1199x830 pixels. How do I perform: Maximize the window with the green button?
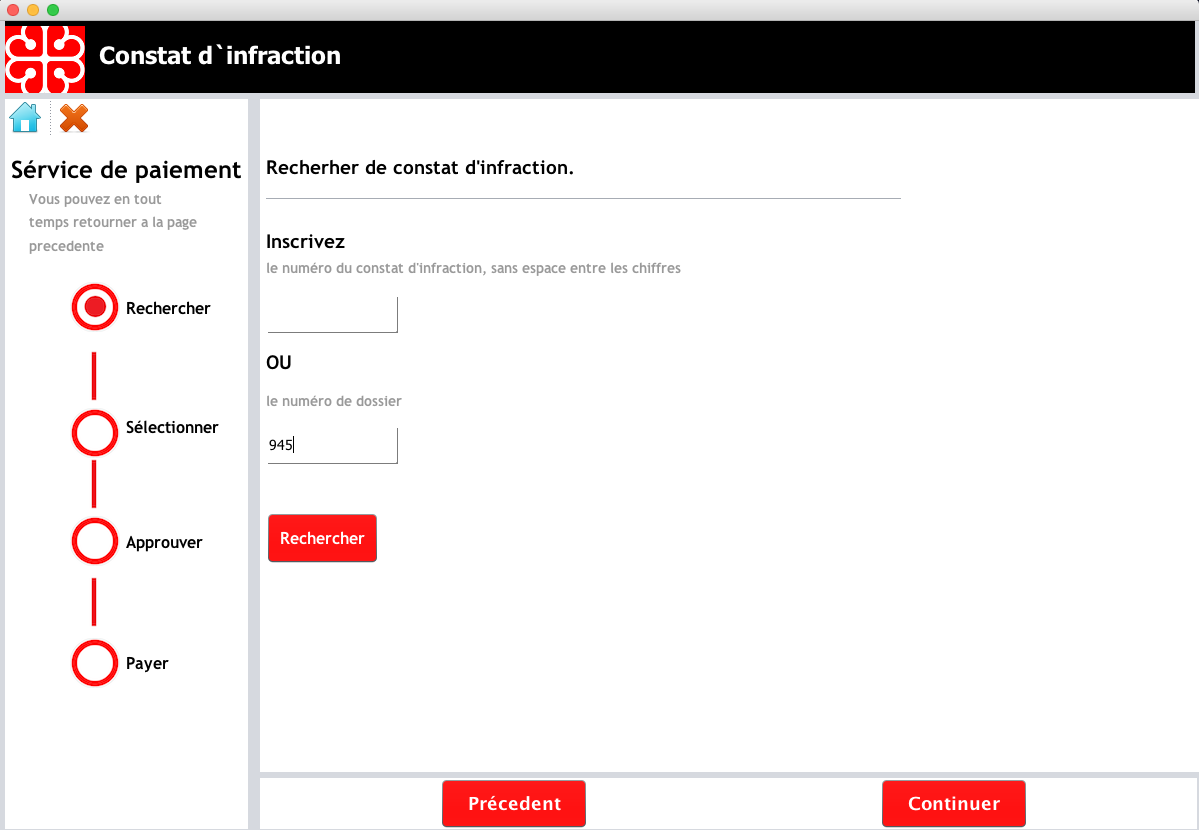tap(53, 9)
